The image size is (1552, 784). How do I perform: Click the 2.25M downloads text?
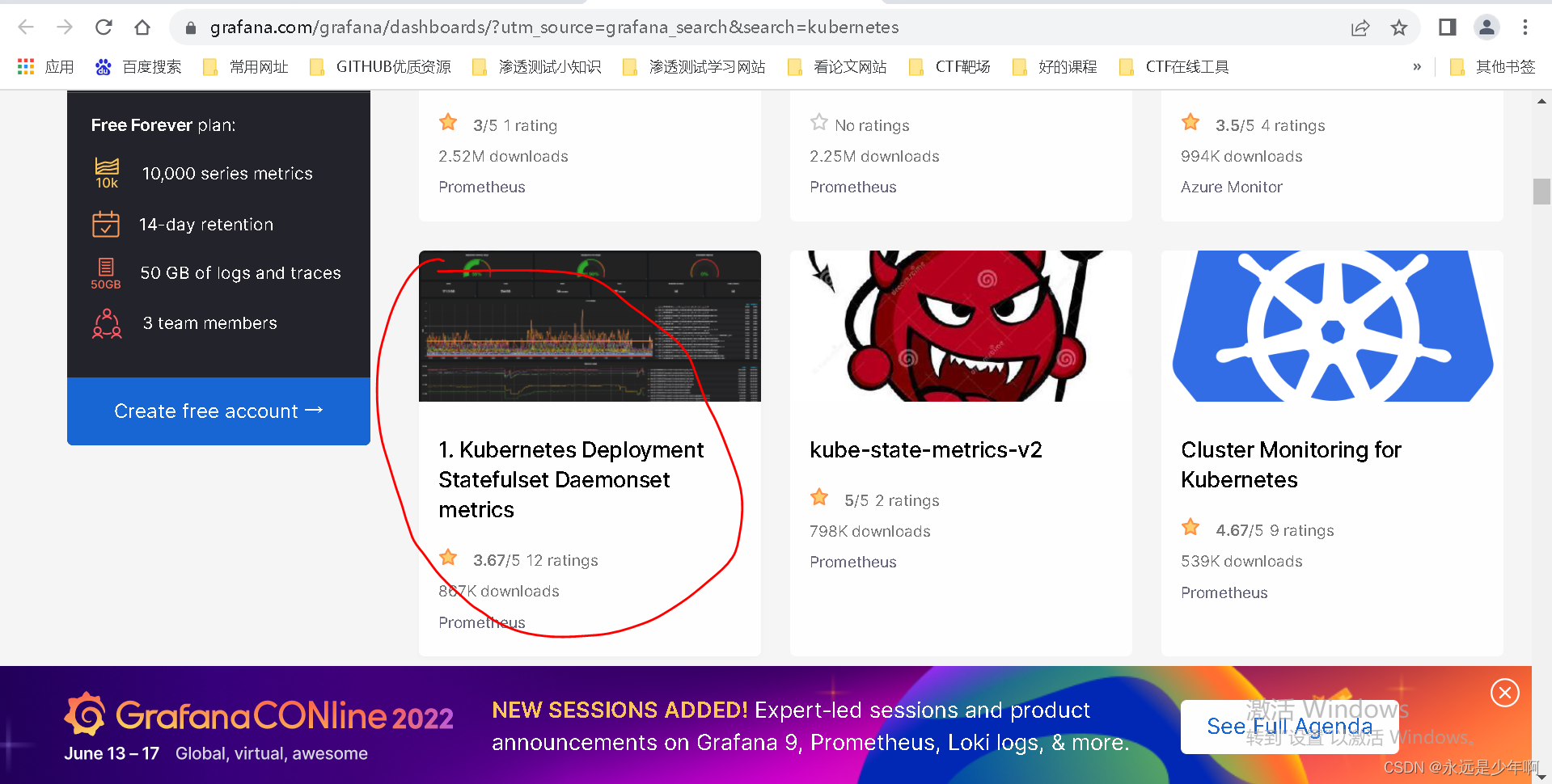(874, 156)
